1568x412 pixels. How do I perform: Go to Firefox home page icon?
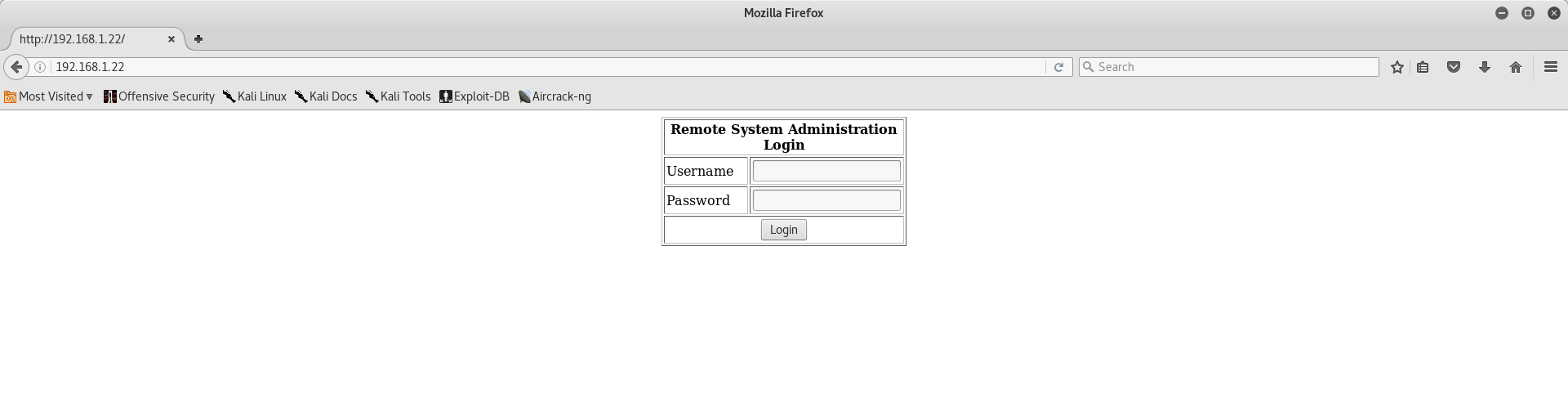point(1516,67)
